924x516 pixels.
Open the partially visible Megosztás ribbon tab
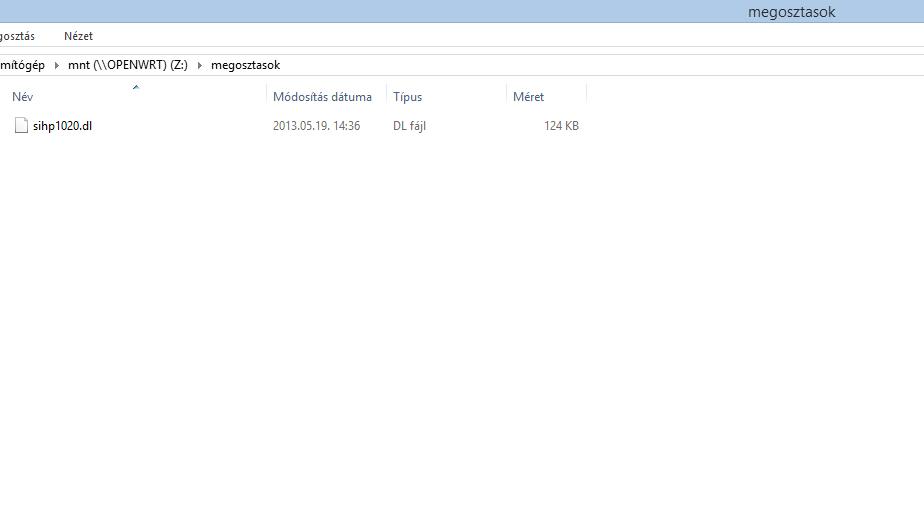(x=17, y=36)
